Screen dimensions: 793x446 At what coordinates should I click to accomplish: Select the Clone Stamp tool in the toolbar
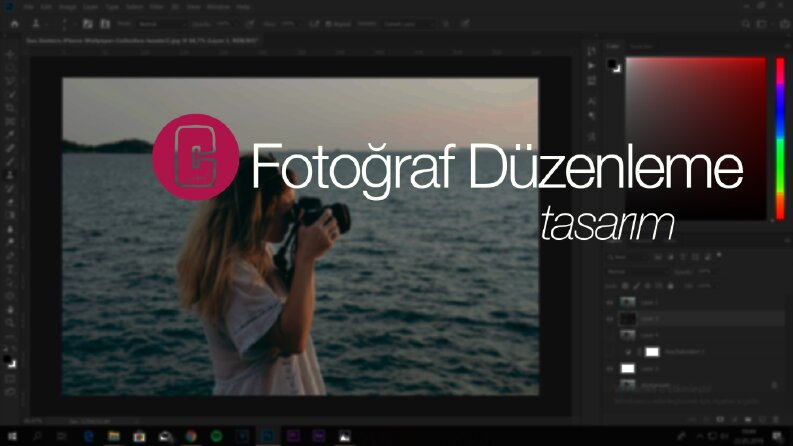(10, 175)
